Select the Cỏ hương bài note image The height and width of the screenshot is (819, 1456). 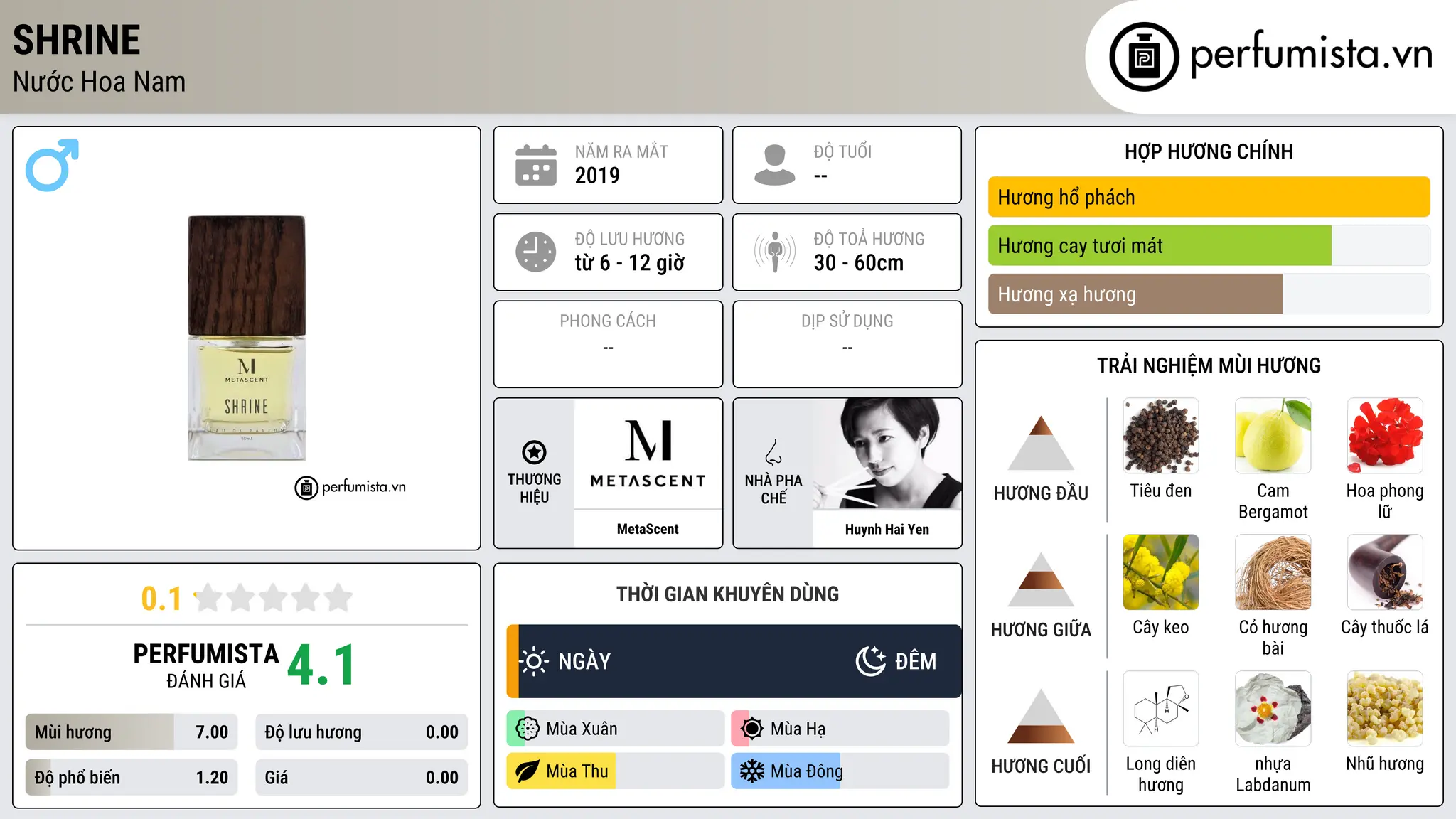tap(1273, 572)
